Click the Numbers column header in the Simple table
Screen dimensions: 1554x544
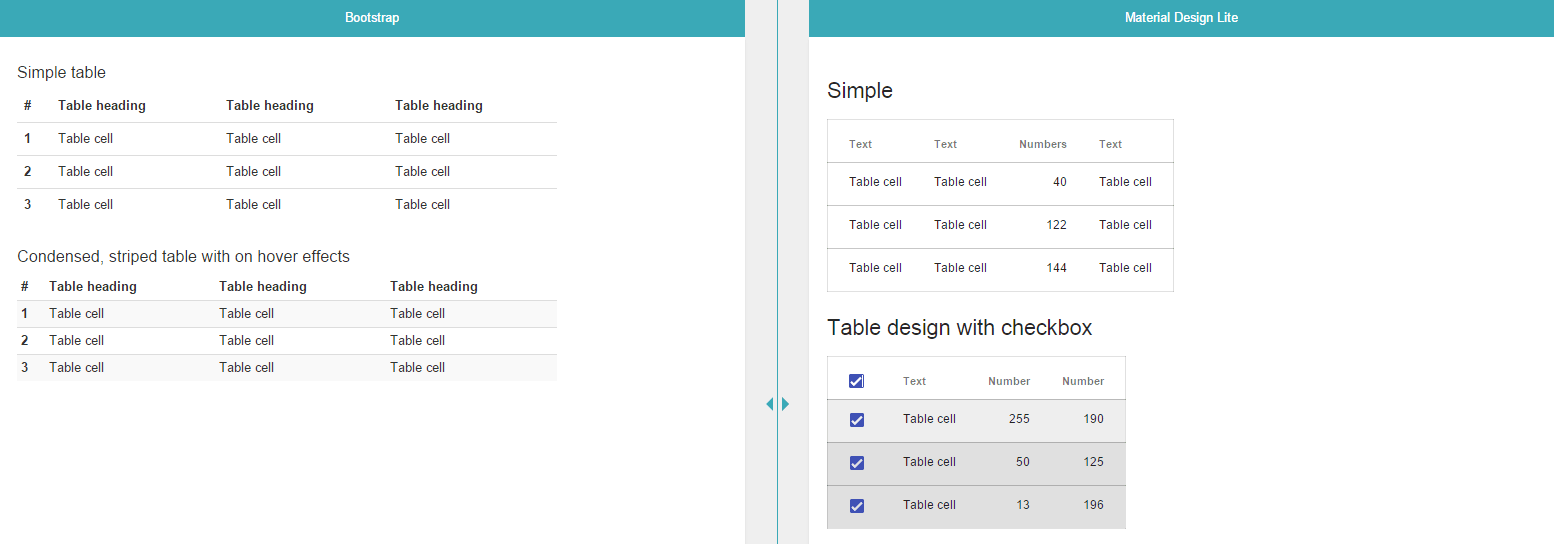(x=1042, y=144)
